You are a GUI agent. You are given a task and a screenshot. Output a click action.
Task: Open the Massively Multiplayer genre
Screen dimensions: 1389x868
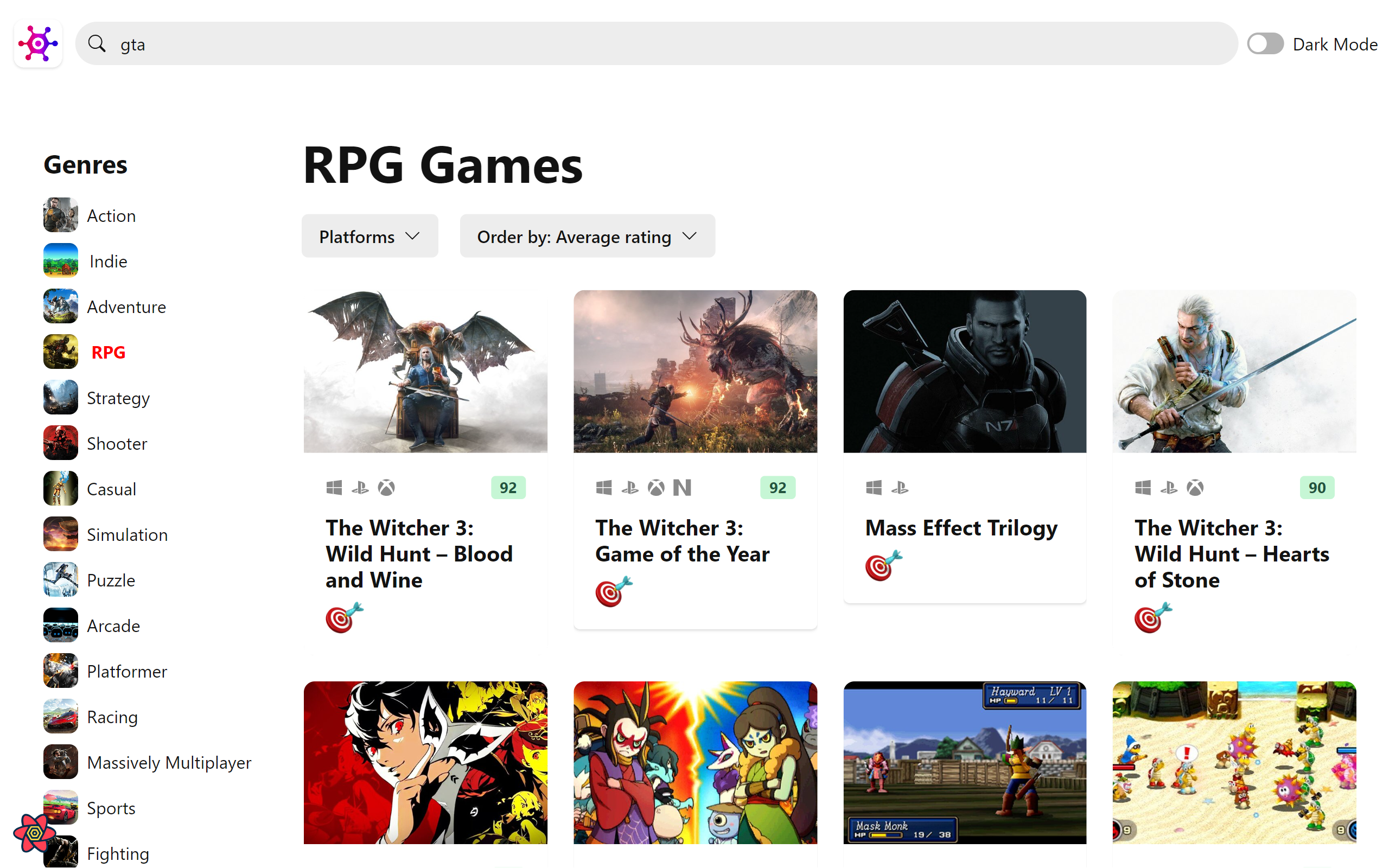tap(169, 762)
